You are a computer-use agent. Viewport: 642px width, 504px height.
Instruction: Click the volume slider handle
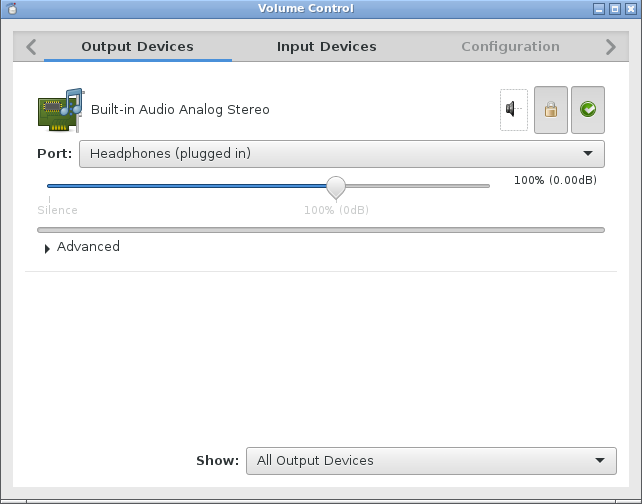[336, 188]
